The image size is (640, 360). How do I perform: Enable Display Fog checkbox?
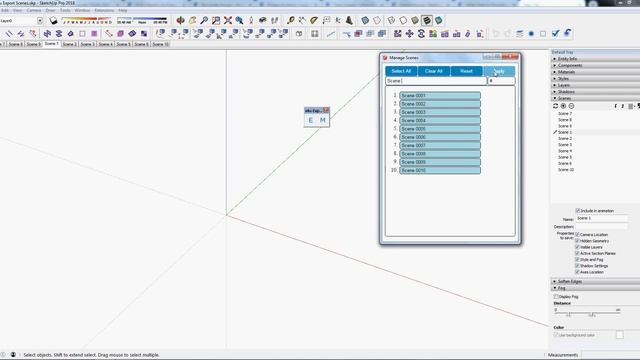click(x=556, y=297)
